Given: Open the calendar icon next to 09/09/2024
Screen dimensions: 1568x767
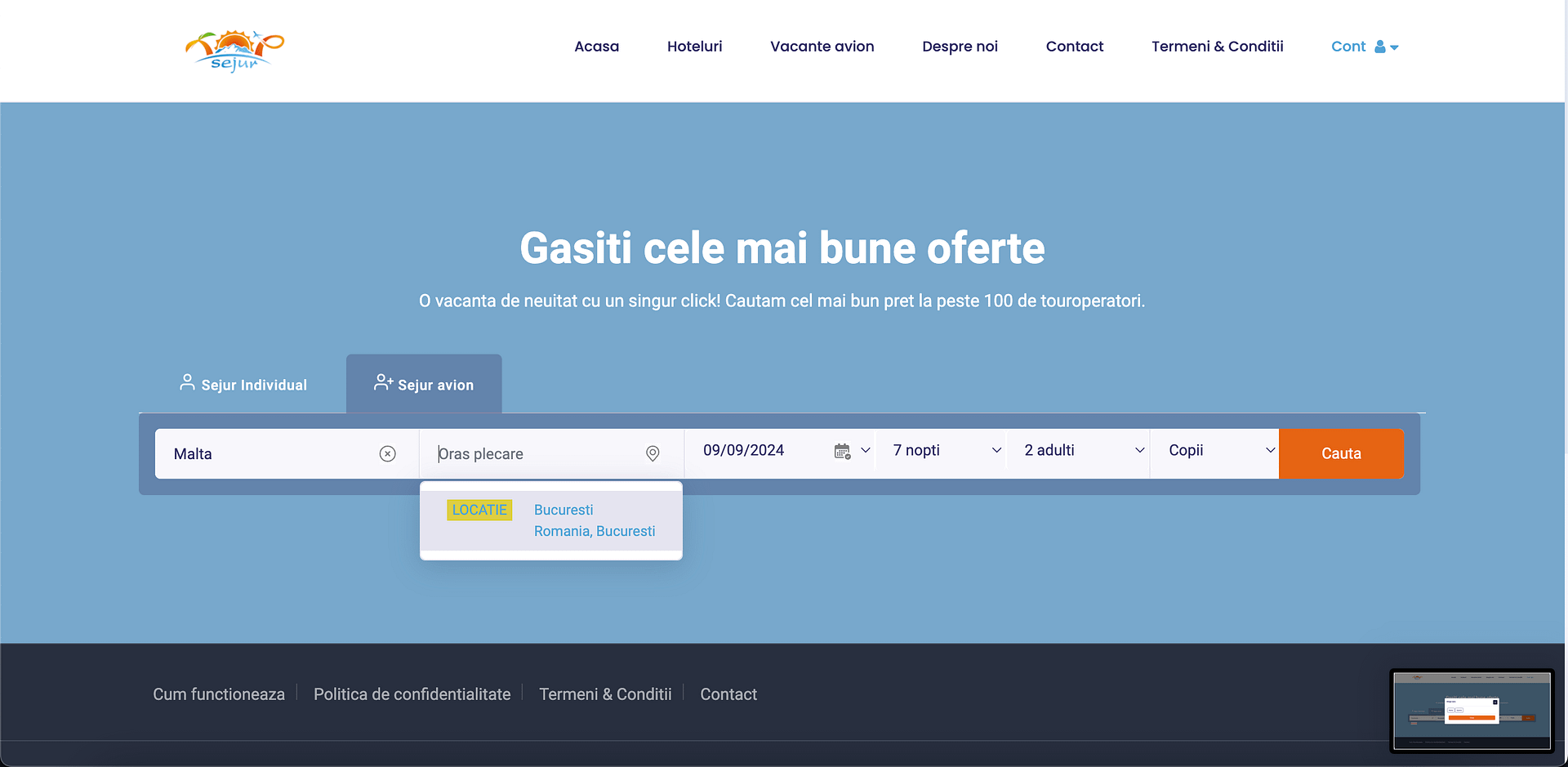Looking at the screenshot, I should 842,451.
